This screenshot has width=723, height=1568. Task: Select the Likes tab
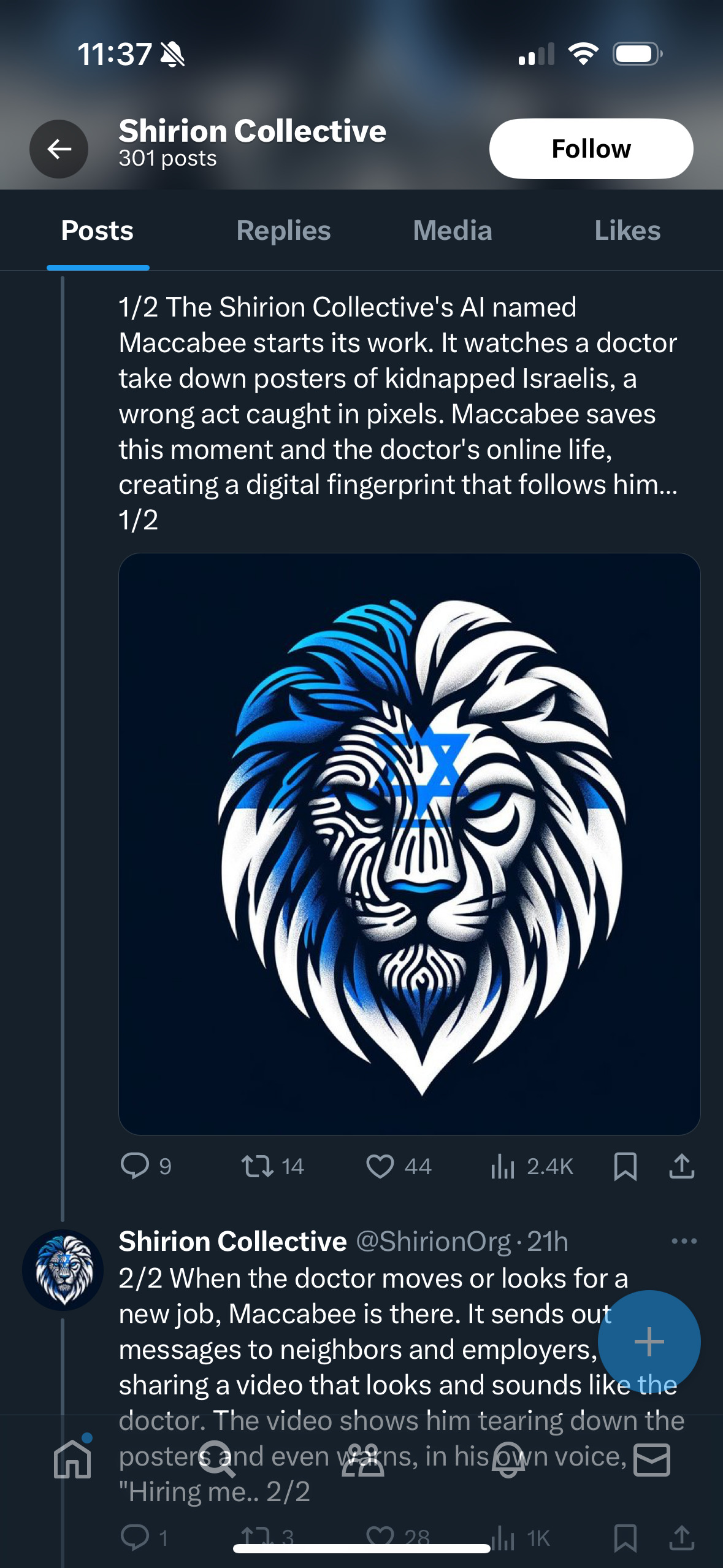[627, 231]
